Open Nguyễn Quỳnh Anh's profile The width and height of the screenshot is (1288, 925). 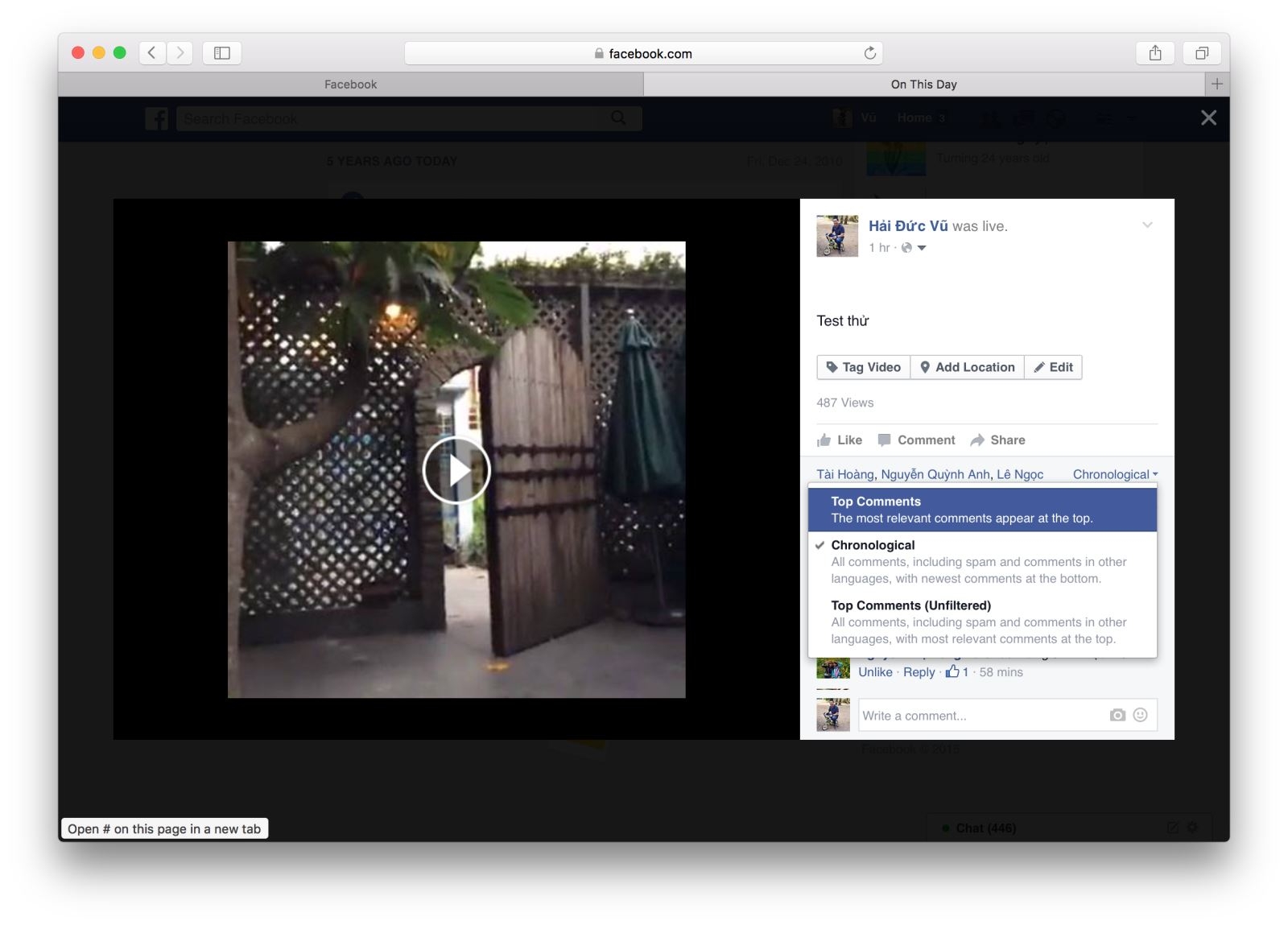(935, 474)
